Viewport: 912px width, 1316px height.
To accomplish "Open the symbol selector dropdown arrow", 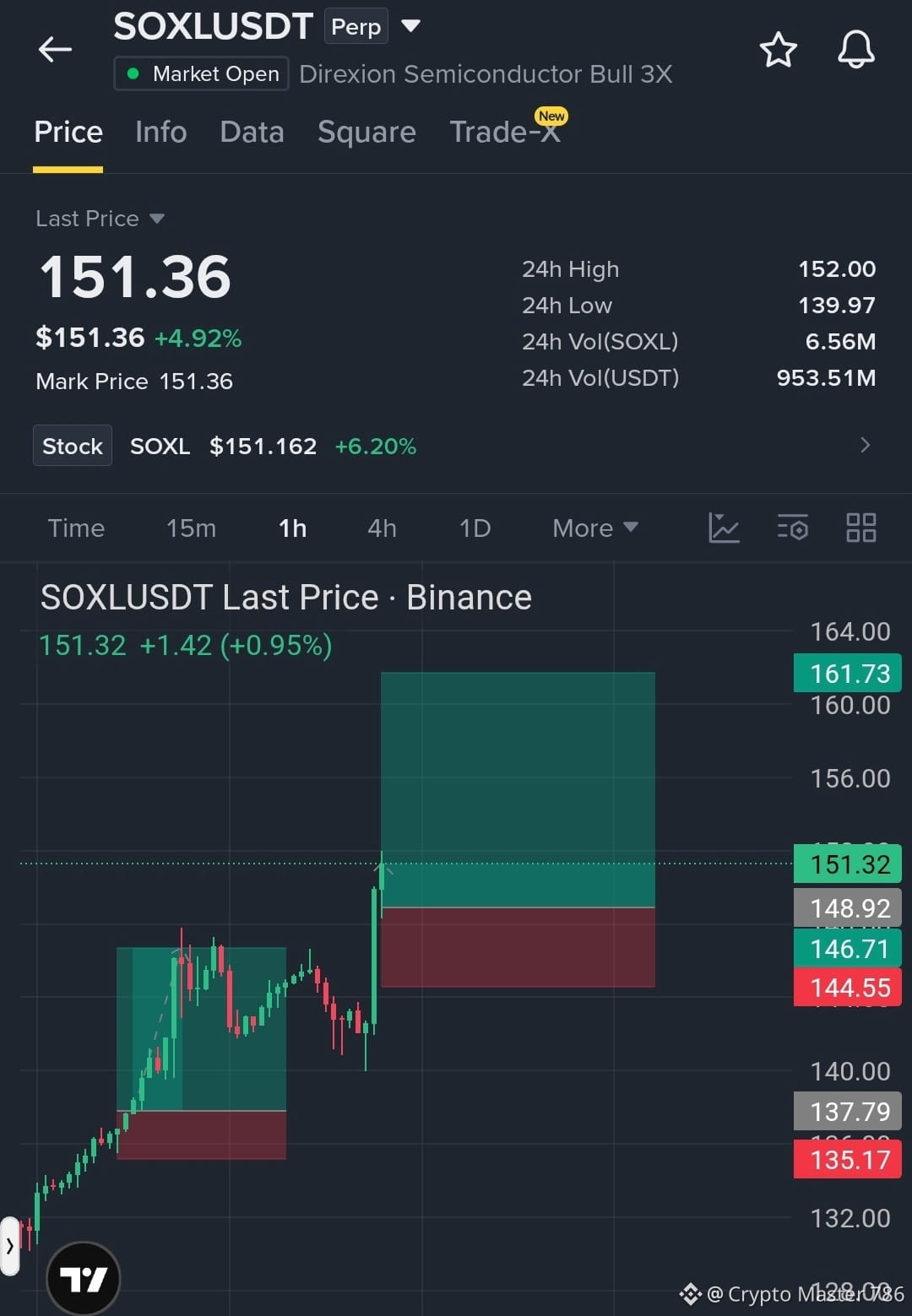I will point(410,26).
